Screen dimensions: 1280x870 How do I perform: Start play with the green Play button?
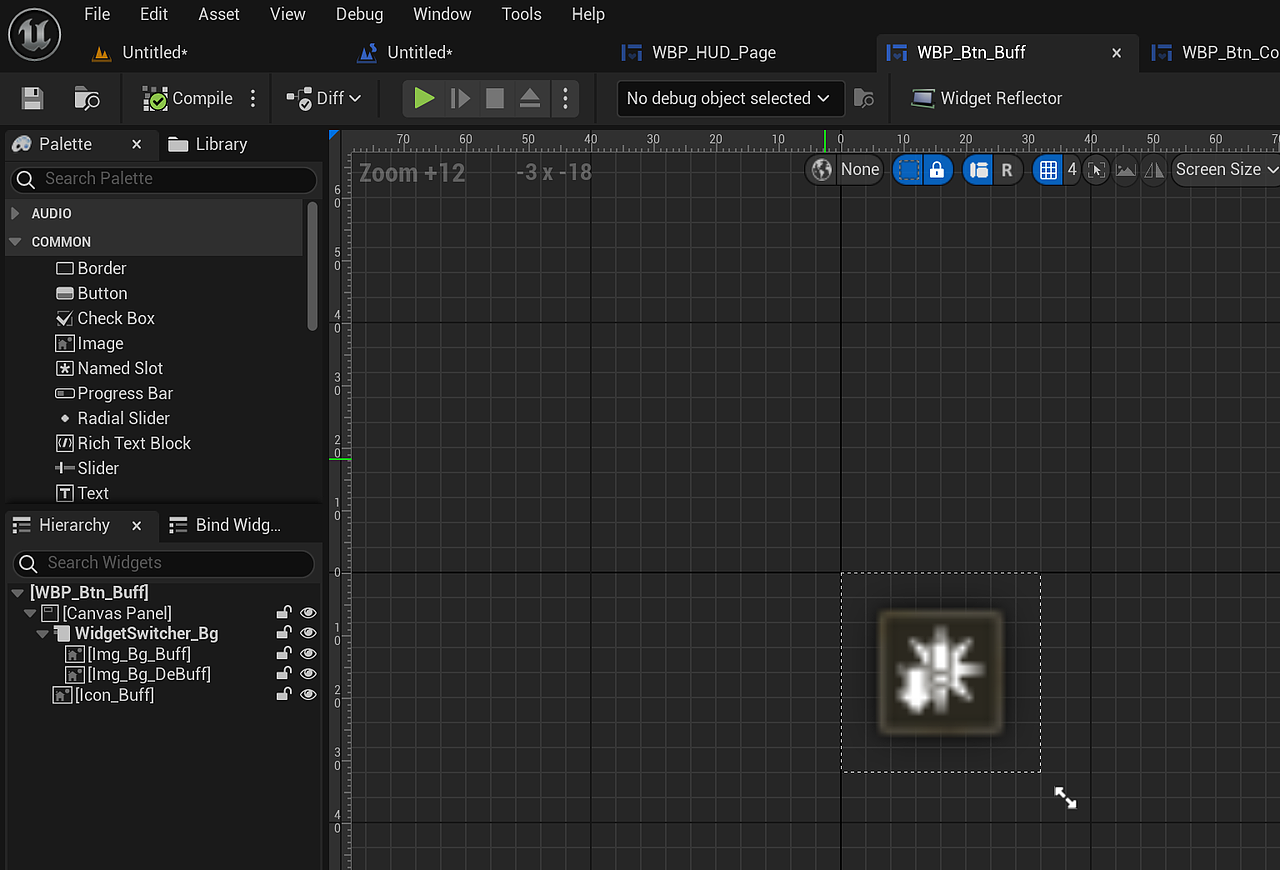tap(424, 98)
